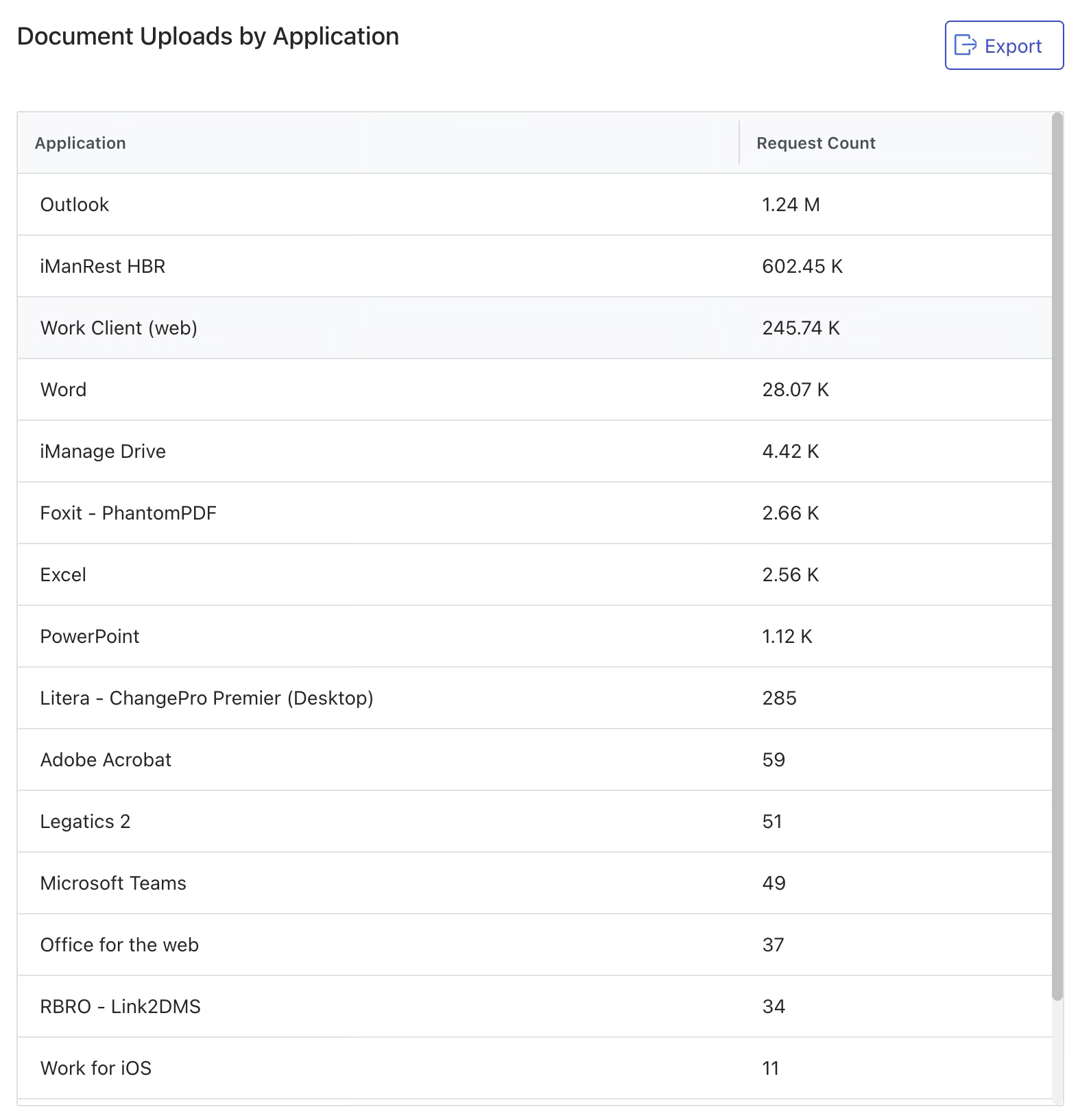Select the Office for the web row

(535, 945)
